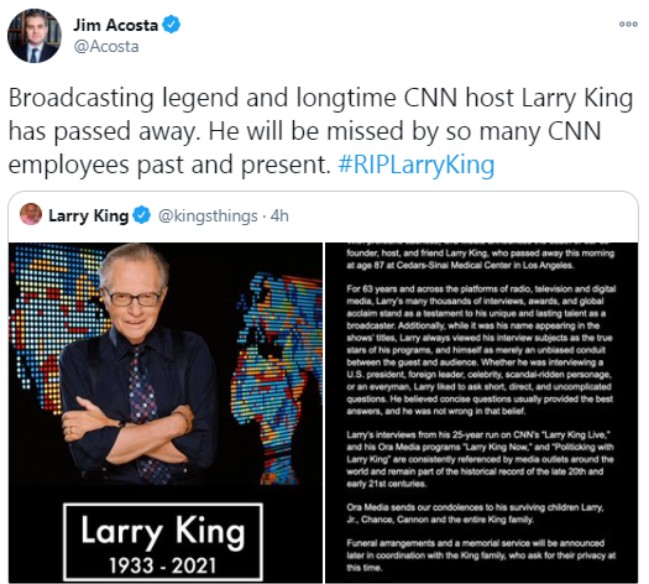Select the main tweet text about Larry King

tap(320, 131)
